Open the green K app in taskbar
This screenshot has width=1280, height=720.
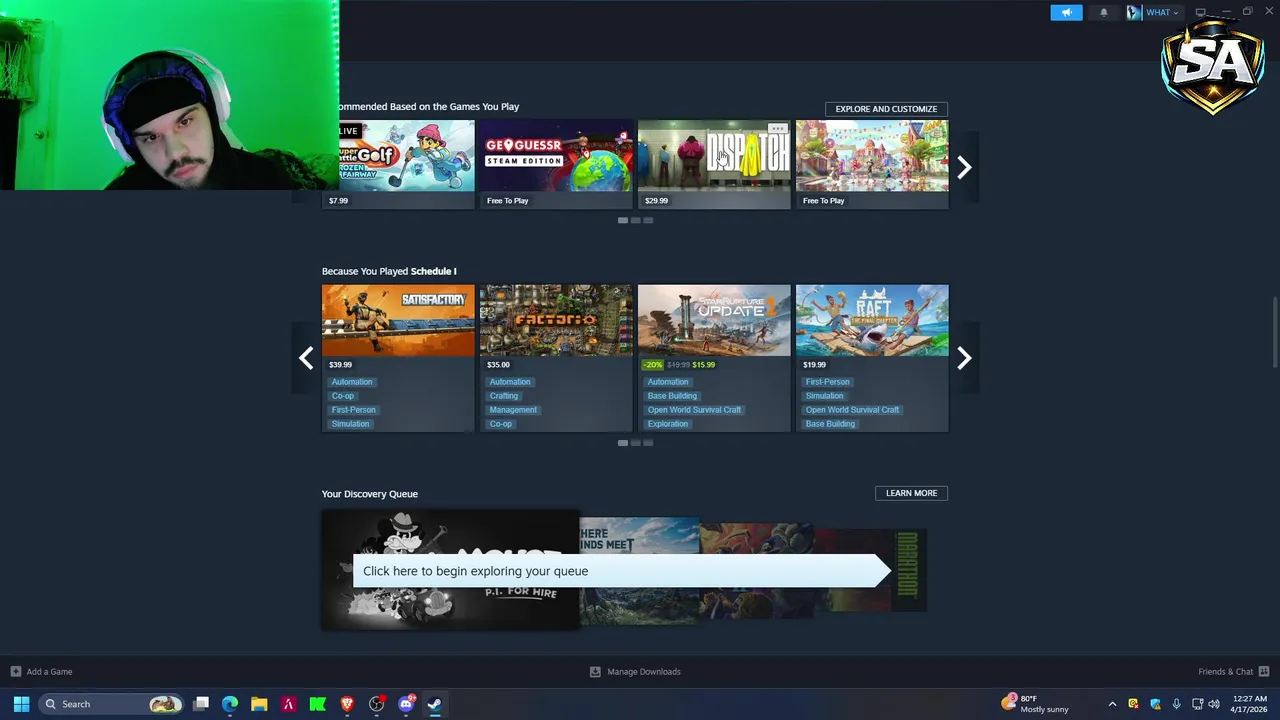pos(318,704)
